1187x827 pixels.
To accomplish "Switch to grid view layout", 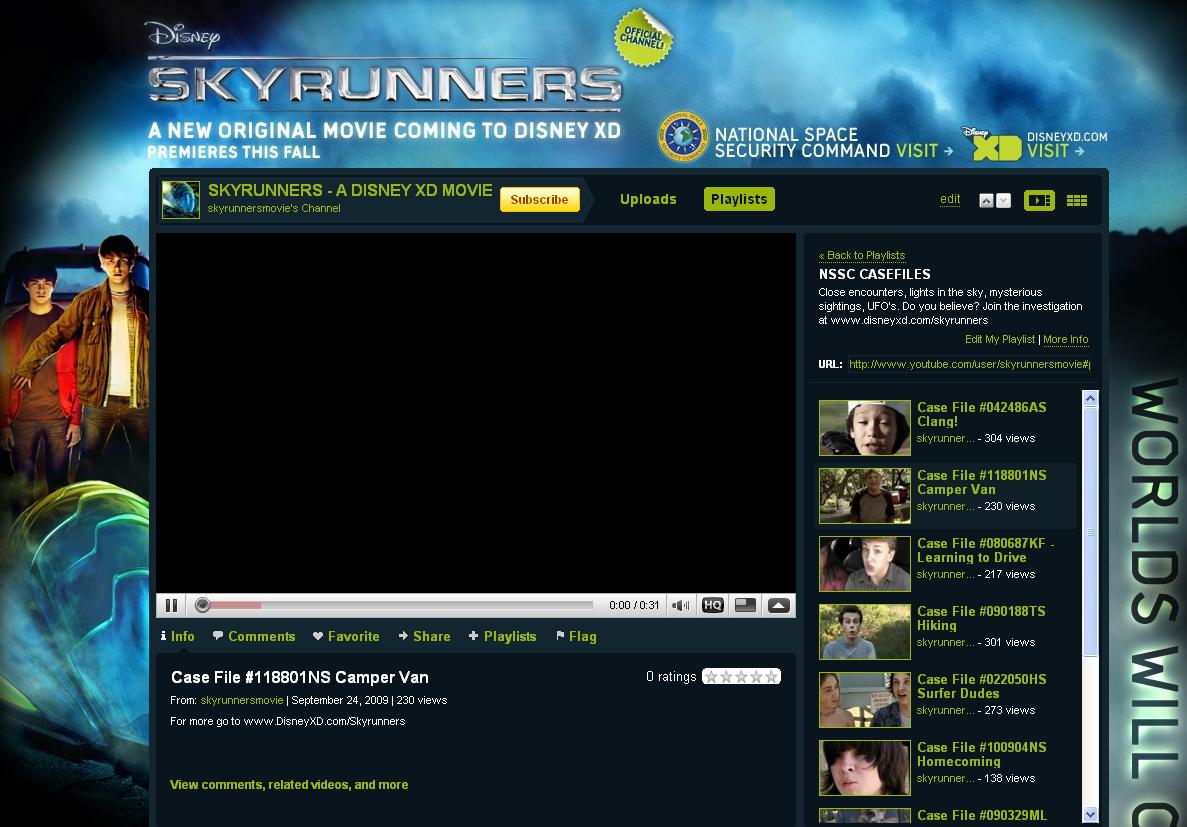I will coord(1076,200).
